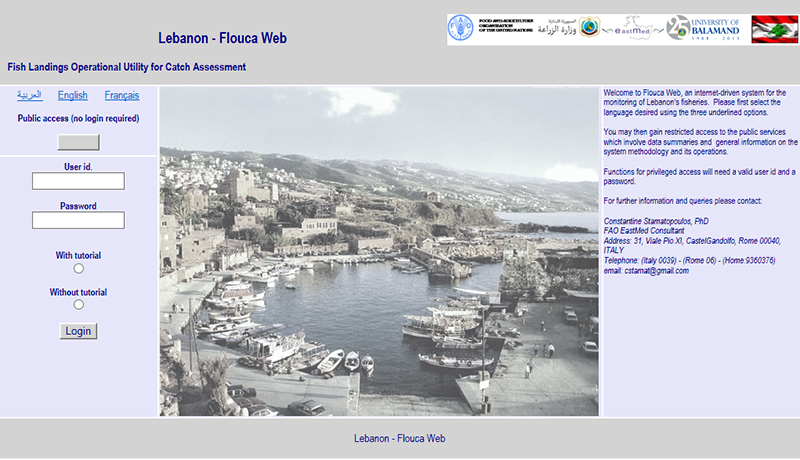
Task: Click the Lebanese flag image
Action: 774,29
